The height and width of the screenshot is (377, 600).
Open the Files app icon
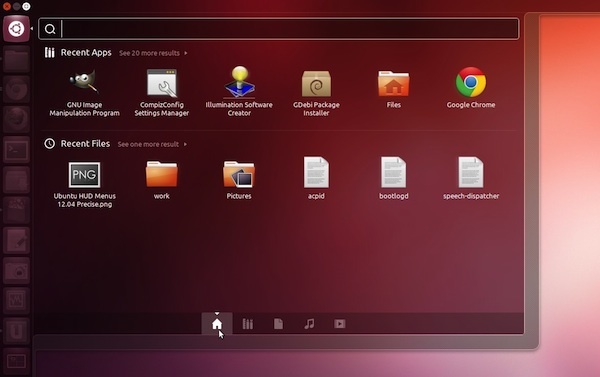[x=393, y=89]
